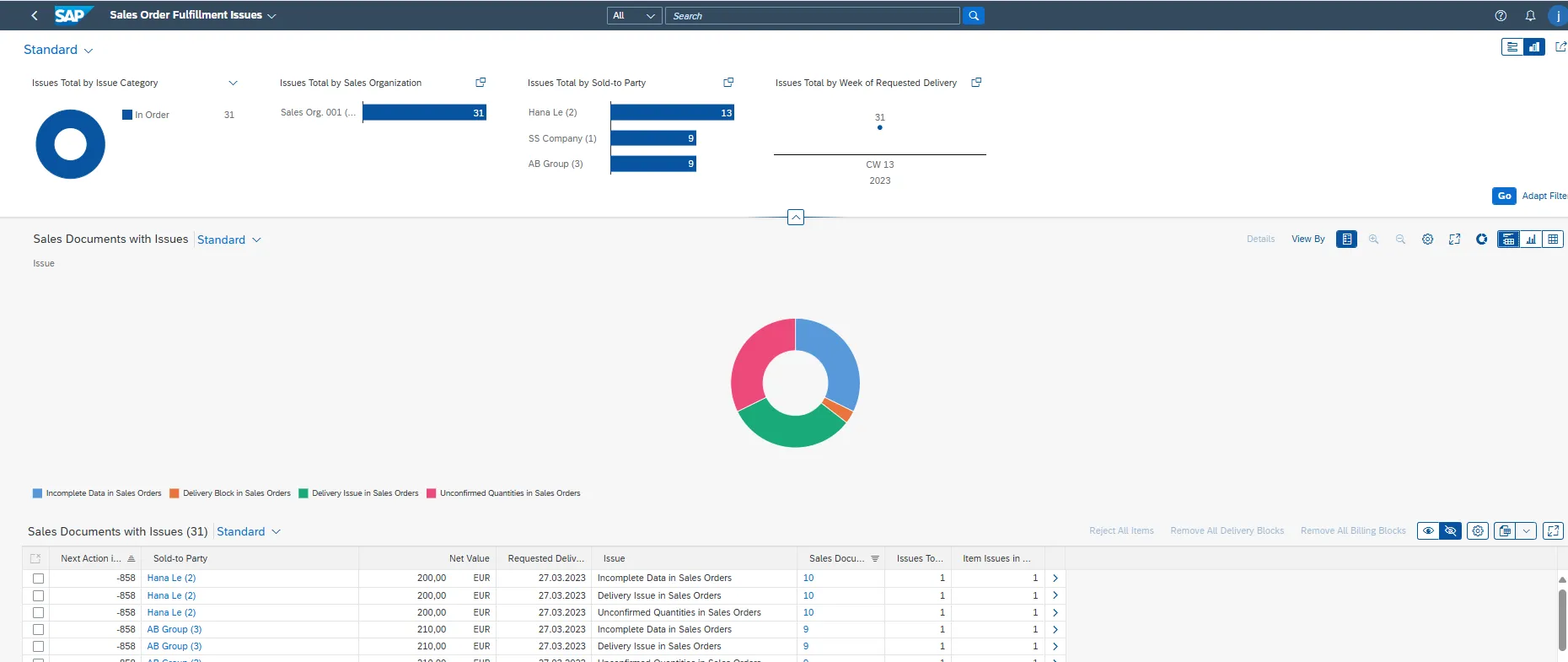Image resolution: width=1568 pixels, height=662 pixels.
Task: Show details with the eye icon
Action: pyautogui.click(x=1428, y=531)
